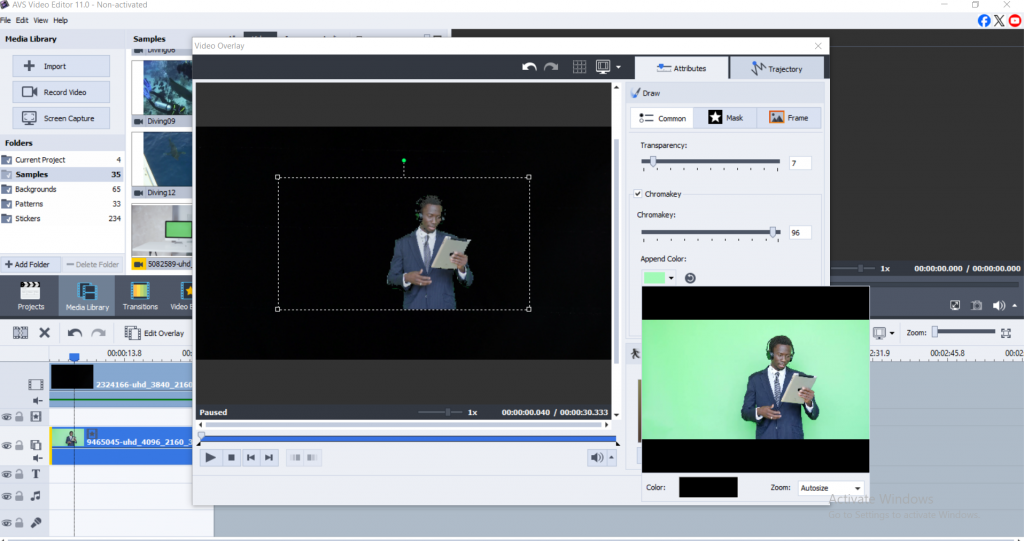Undo the last change in Video Overlay
1024x541 pixels.
(x=530, y=67)
